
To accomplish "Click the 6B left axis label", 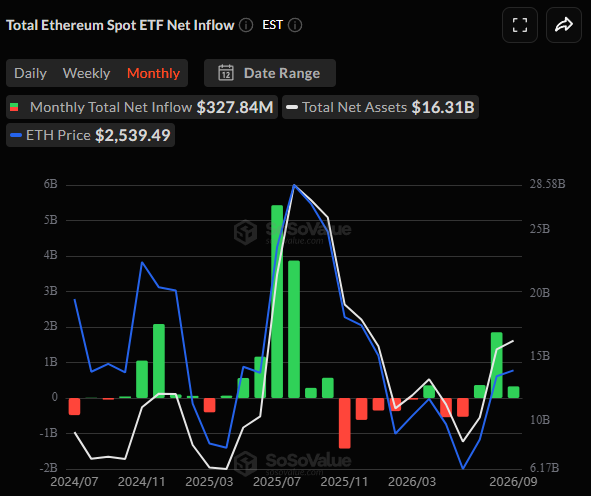I will (x=51, y=184).
